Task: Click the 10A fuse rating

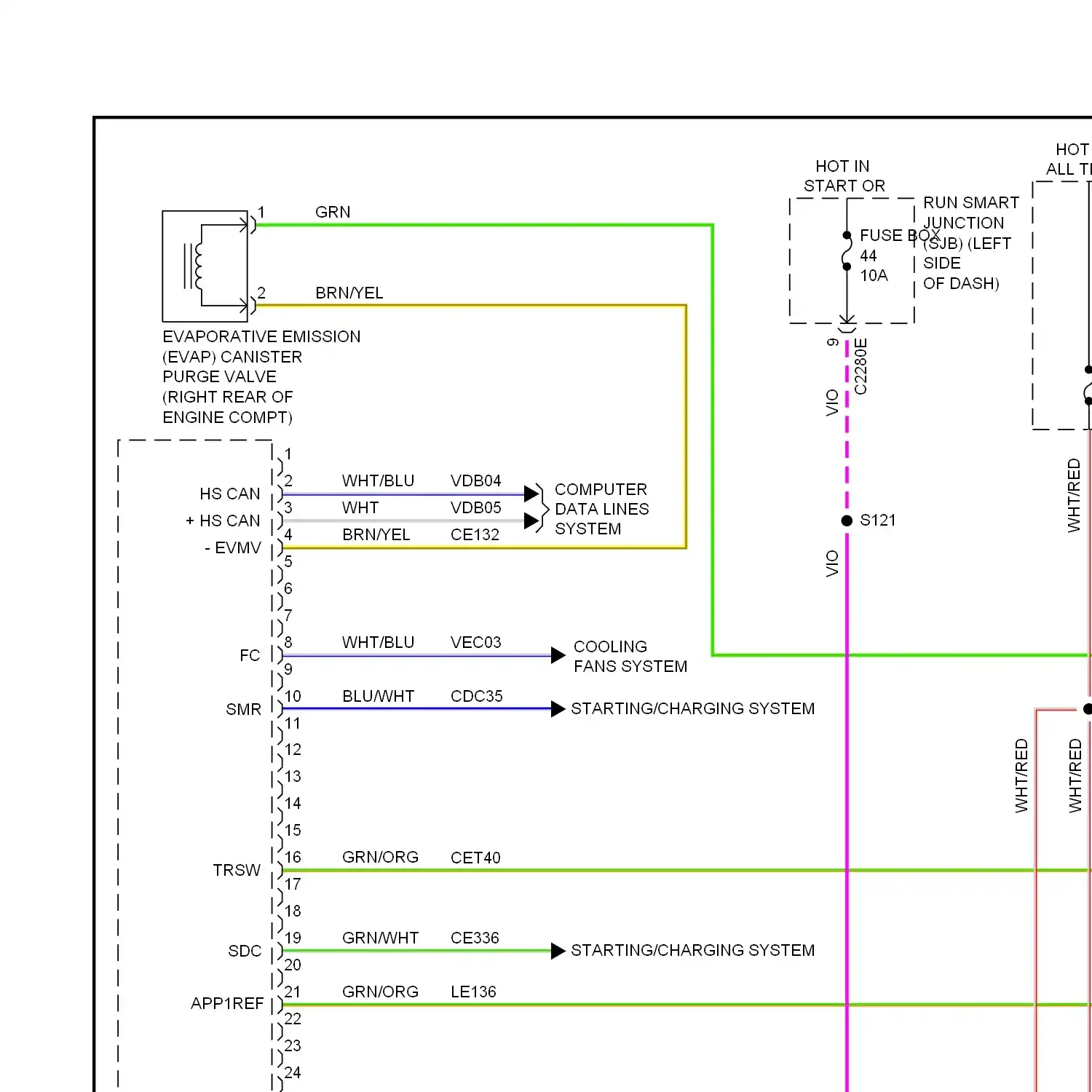Action: coord(874,276)
